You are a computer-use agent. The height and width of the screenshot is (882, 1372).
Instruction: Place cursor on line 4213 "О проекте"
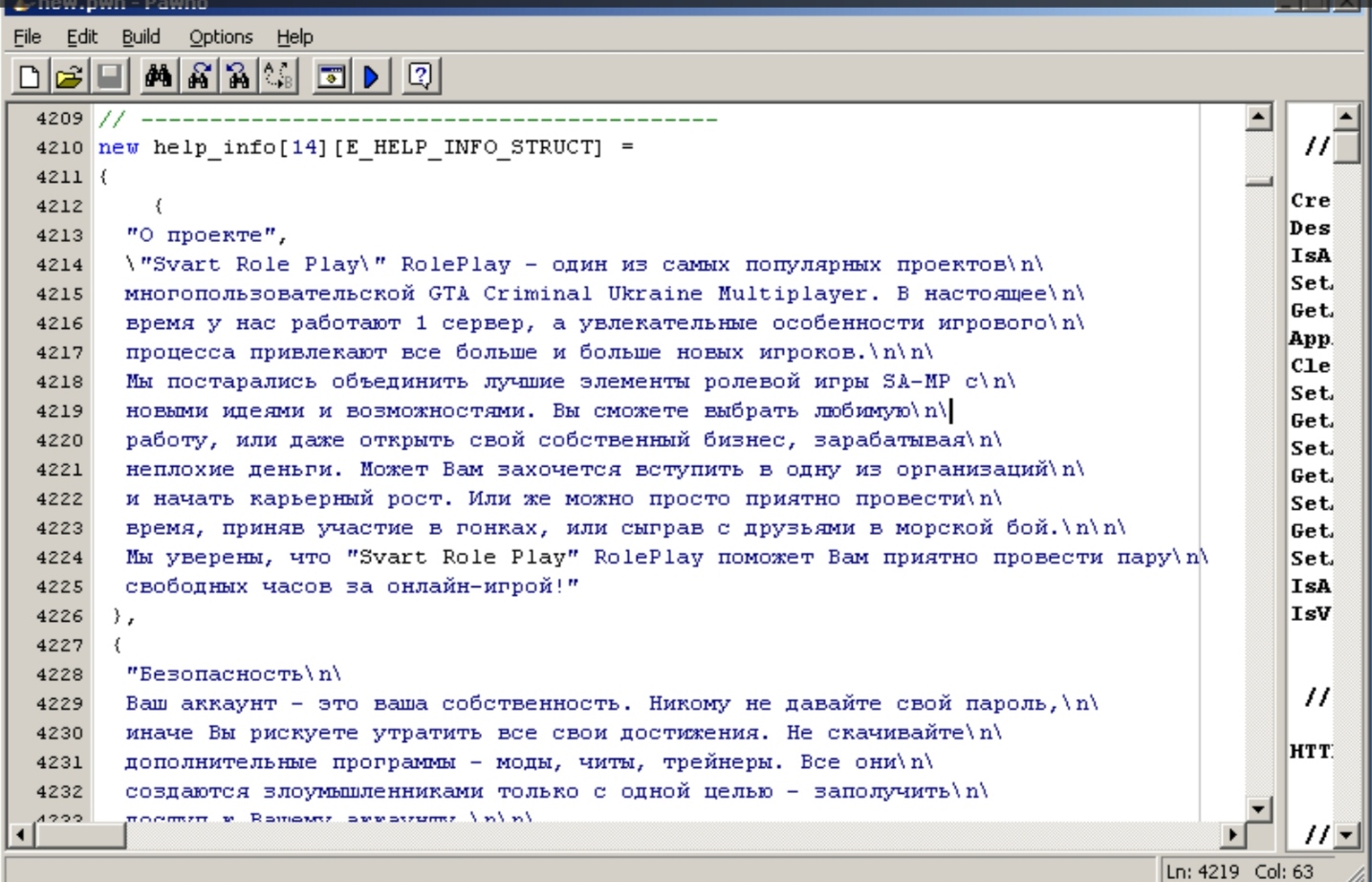coord(206,235)
